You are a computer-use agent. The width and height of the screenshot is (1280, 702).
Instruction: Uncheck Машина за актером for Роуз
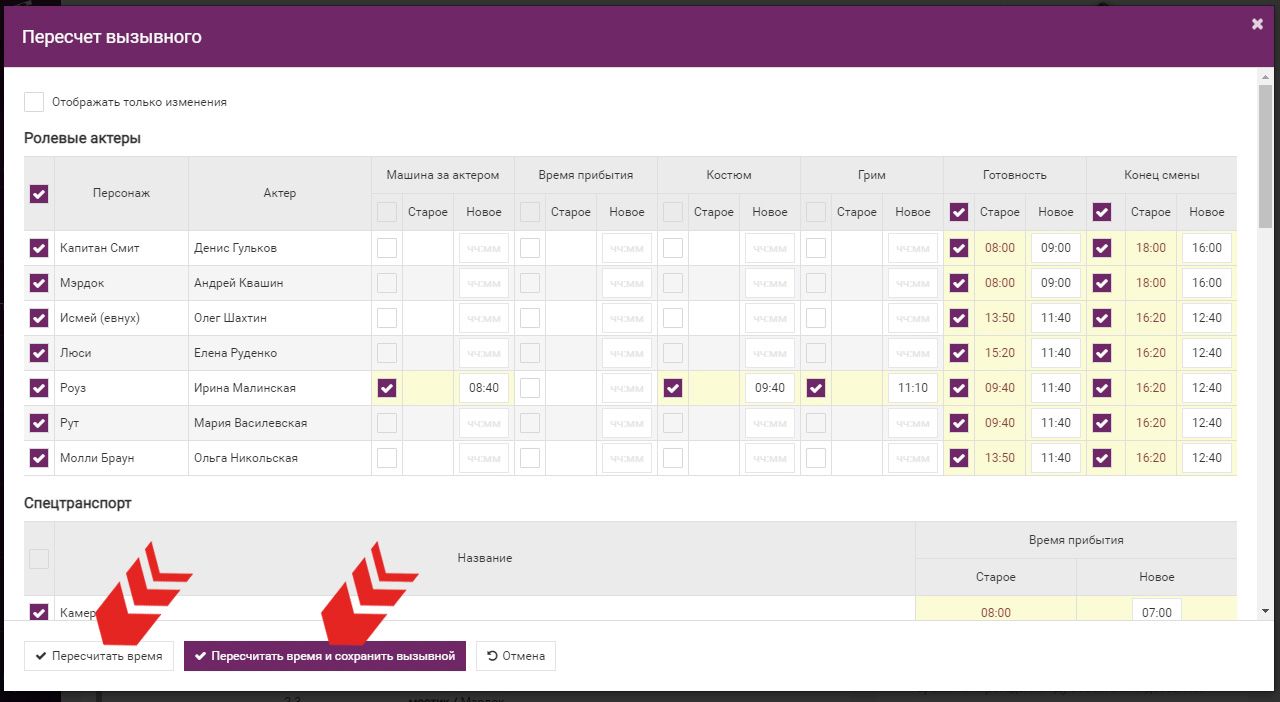pos(387,388)
